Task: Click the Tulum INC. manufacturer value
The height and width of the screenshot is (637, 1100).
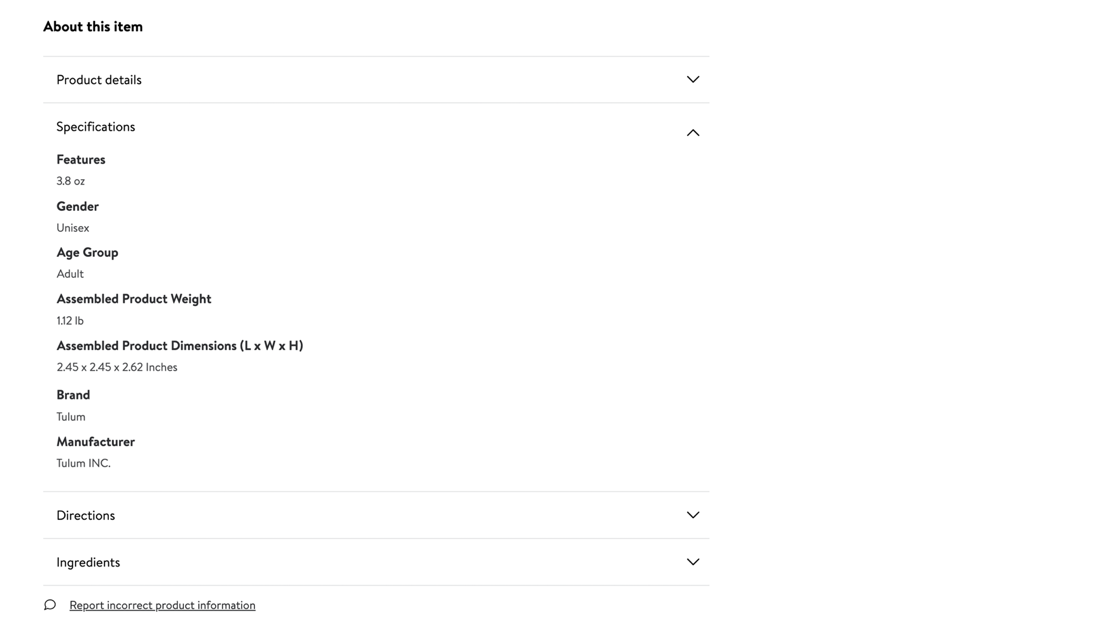Action: pos(84,463)
